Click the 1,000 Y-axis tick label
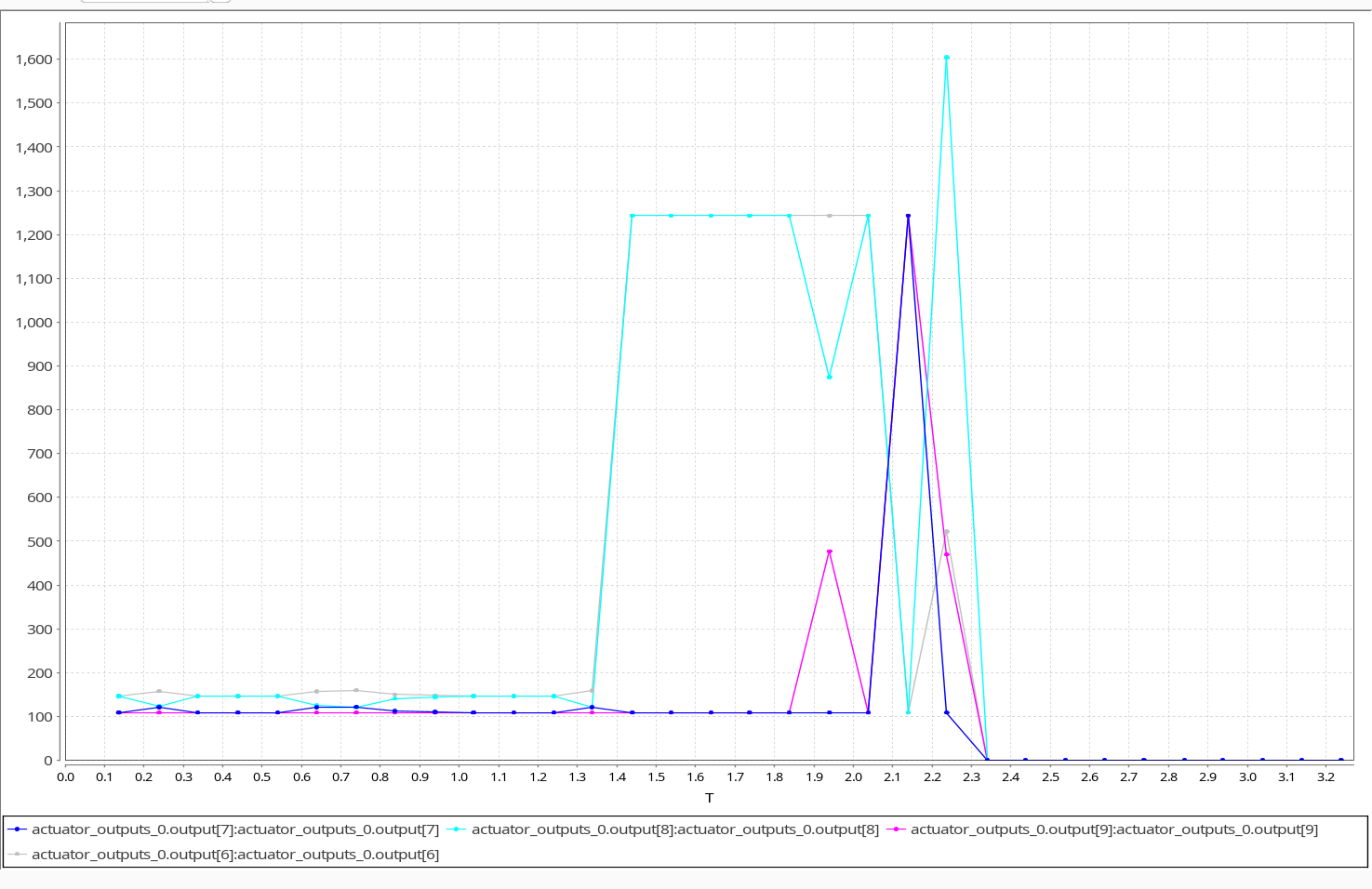 (x=34, y=323)
